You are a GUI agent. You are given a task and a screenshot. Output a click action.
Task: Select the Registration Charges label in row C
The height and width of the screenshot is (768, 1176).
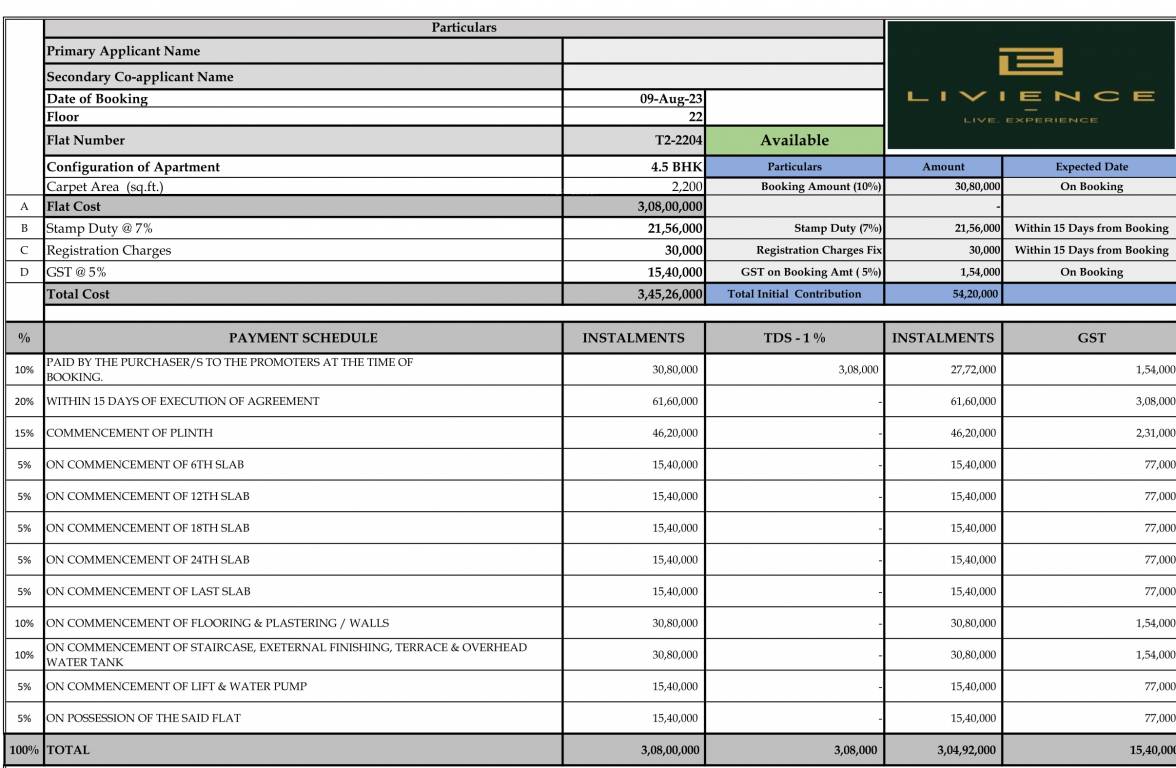click(x=109, y=251)
